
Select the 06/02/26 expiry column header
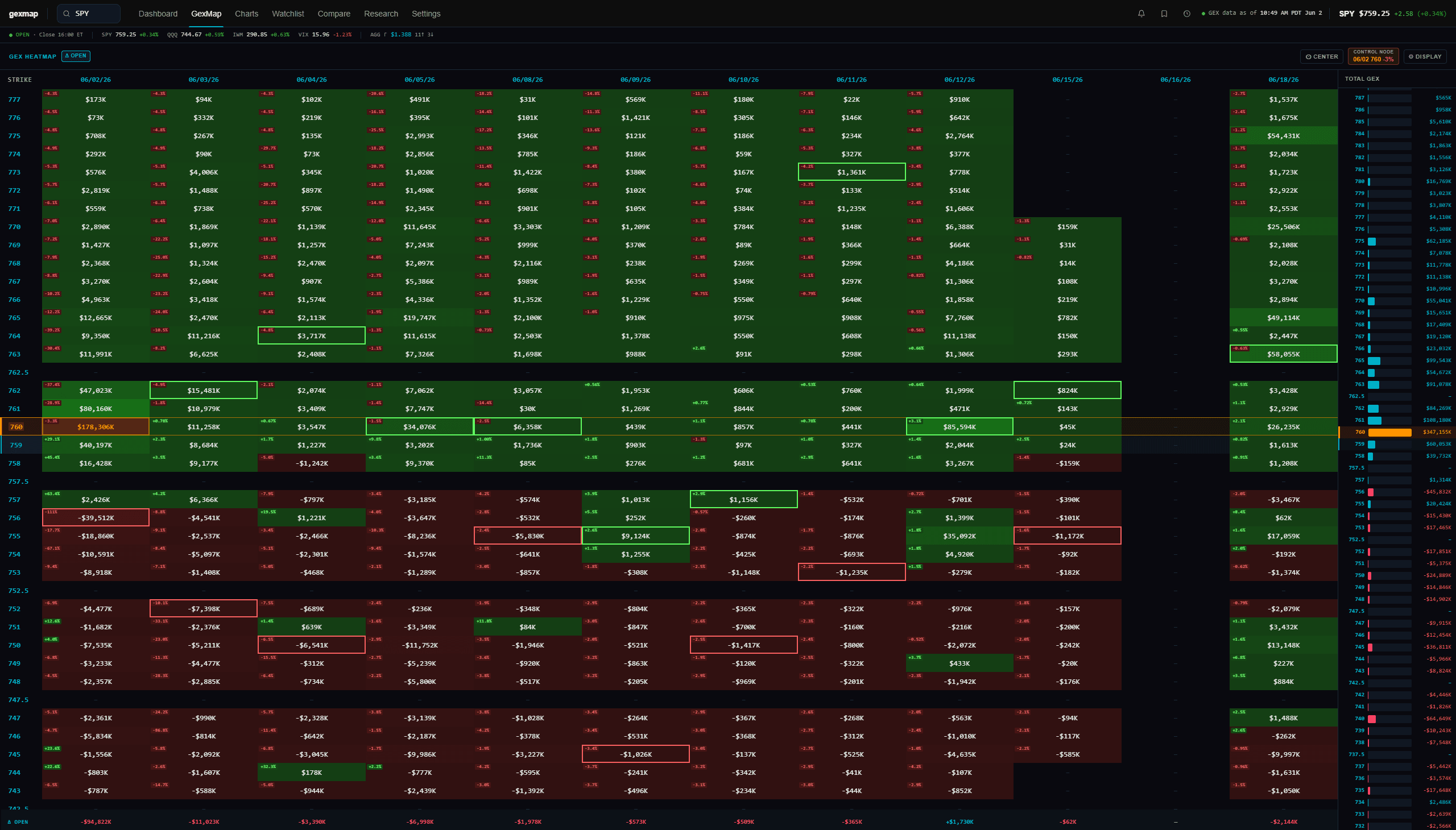coord(96,80)
